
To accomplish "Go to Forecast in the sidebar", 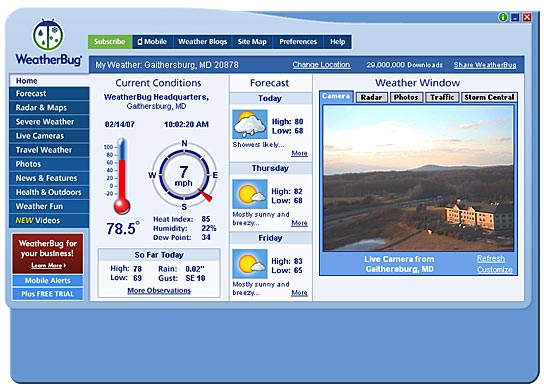I will click(x=49, y=94).
